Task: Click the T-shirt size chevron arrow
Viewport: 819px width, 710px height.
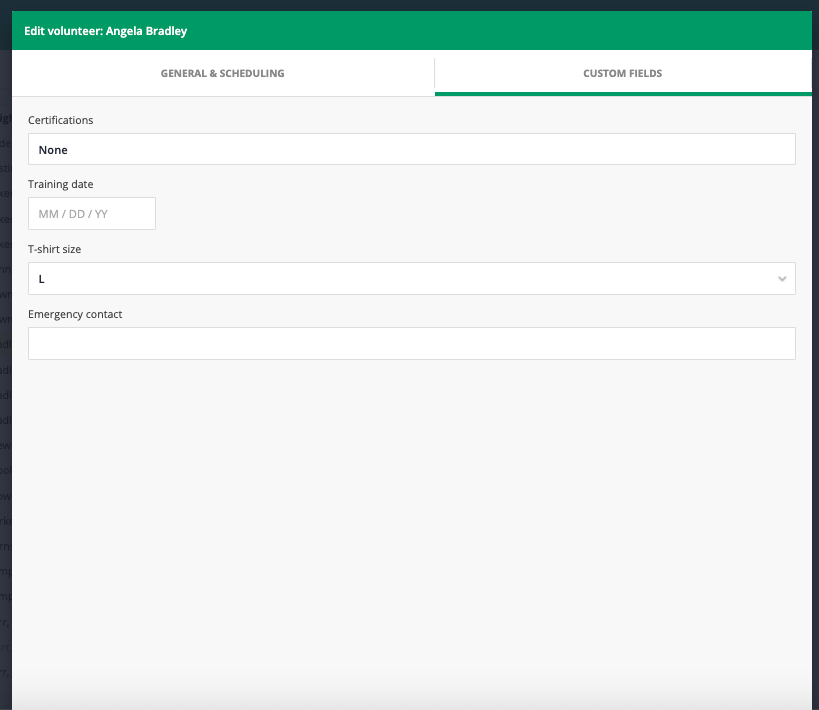Action: click(782, 279)
